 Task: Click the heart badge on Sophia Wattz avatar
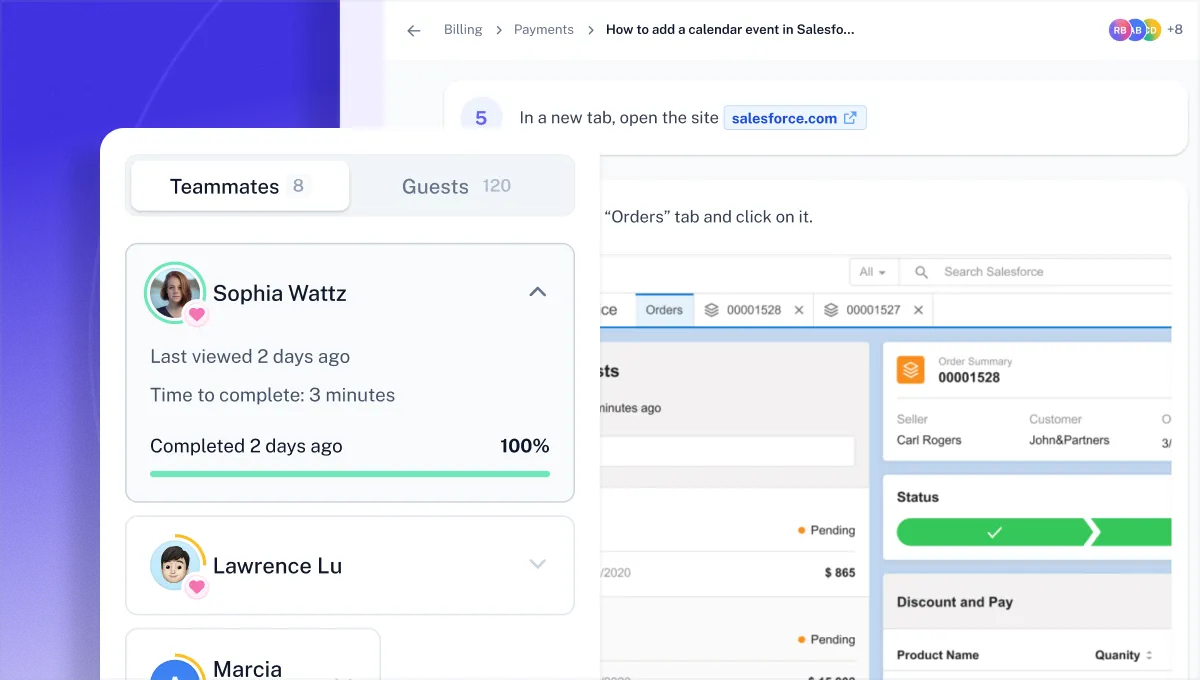click(196, 314)
